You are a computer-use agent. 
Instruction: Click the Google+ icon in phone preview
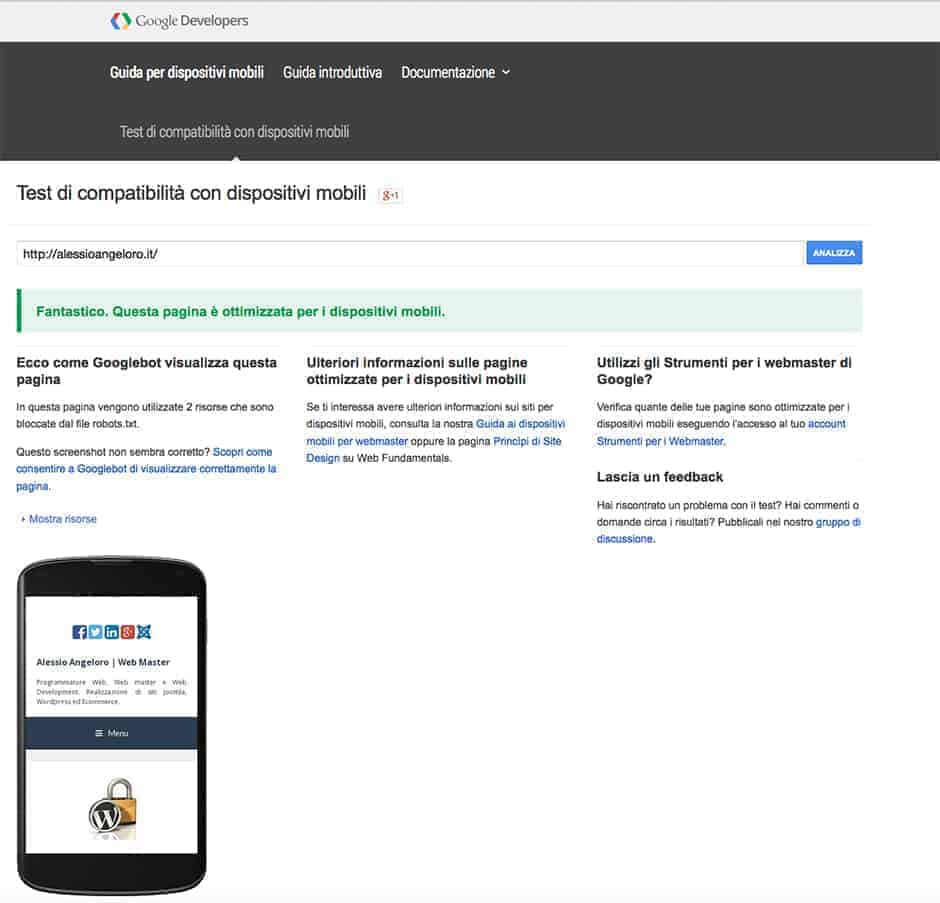click(x=127, y=632)
